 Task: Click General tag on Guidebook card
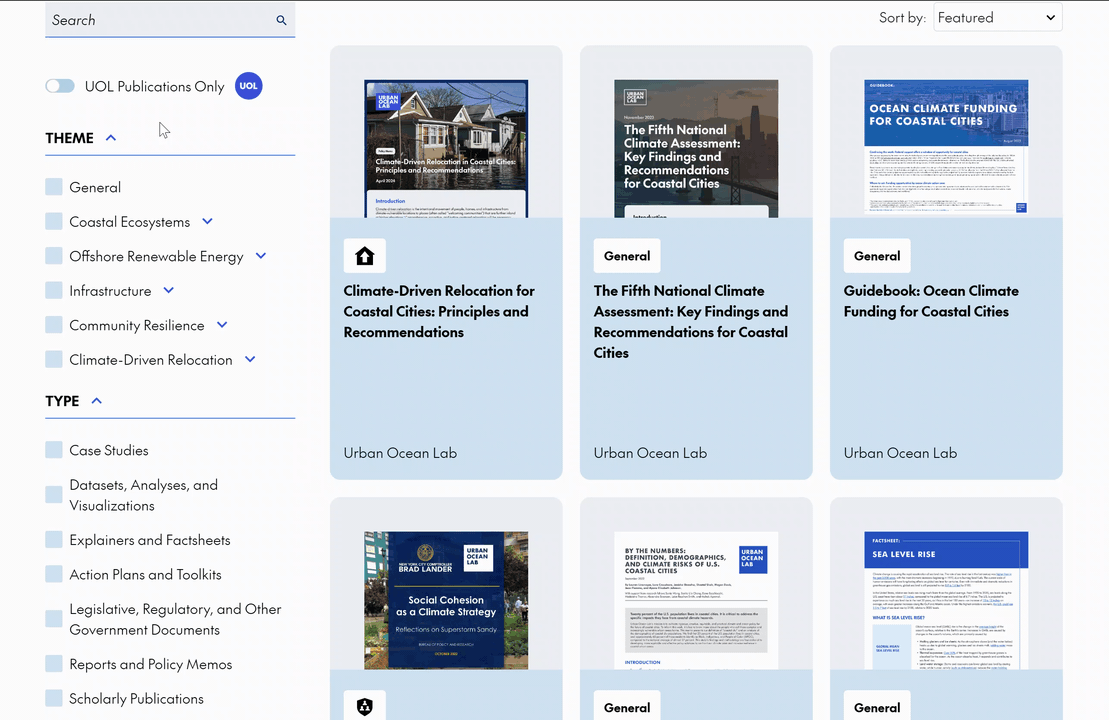tap(877, 256)
